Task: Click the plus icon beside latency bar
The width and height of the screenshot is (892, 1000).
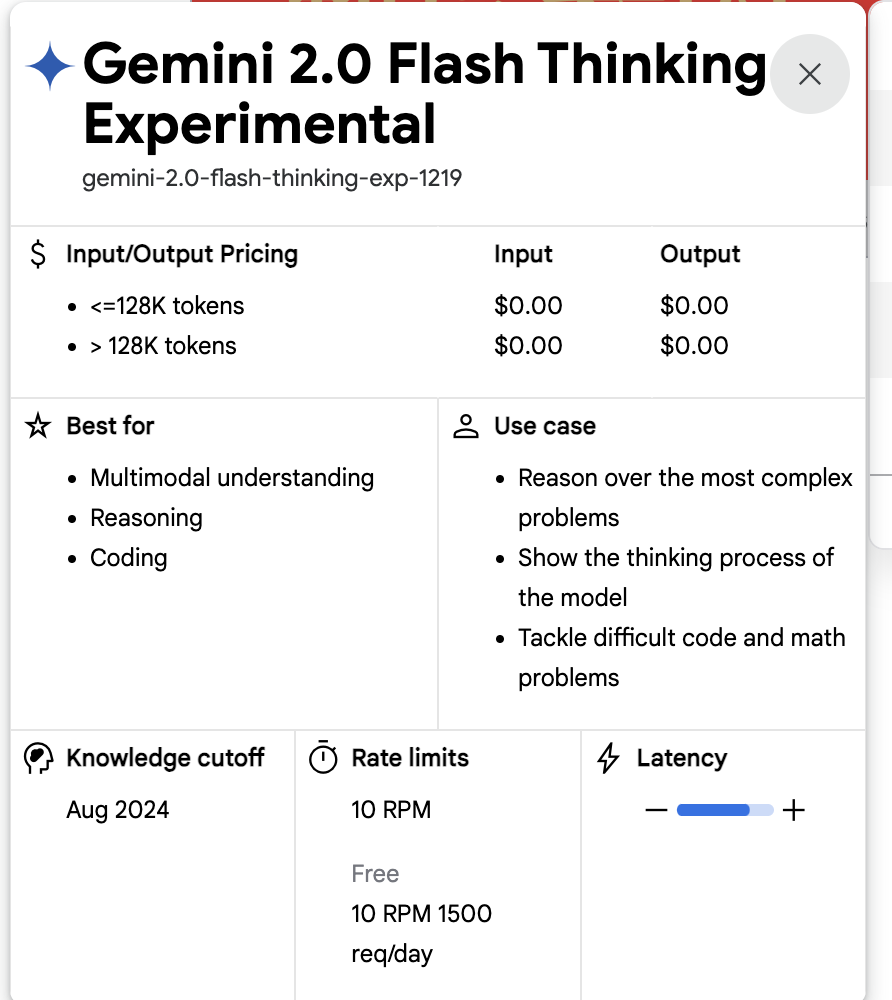Action: [793, 810]
